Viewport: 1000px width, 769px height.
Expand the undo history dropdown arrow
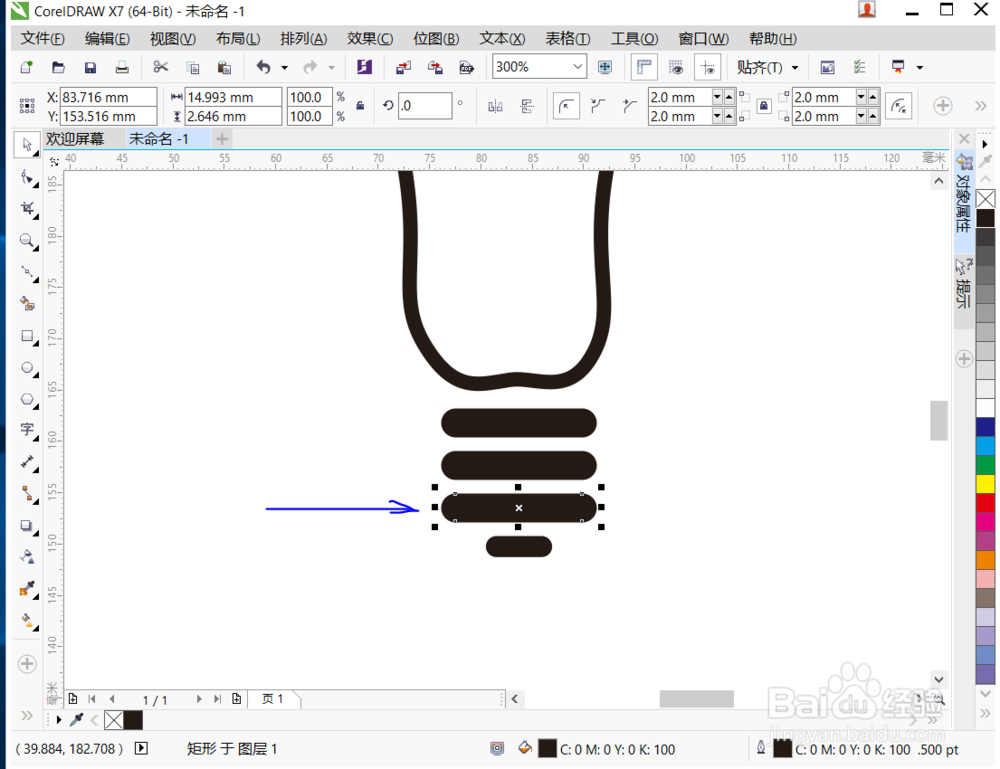tap(284, 68)
